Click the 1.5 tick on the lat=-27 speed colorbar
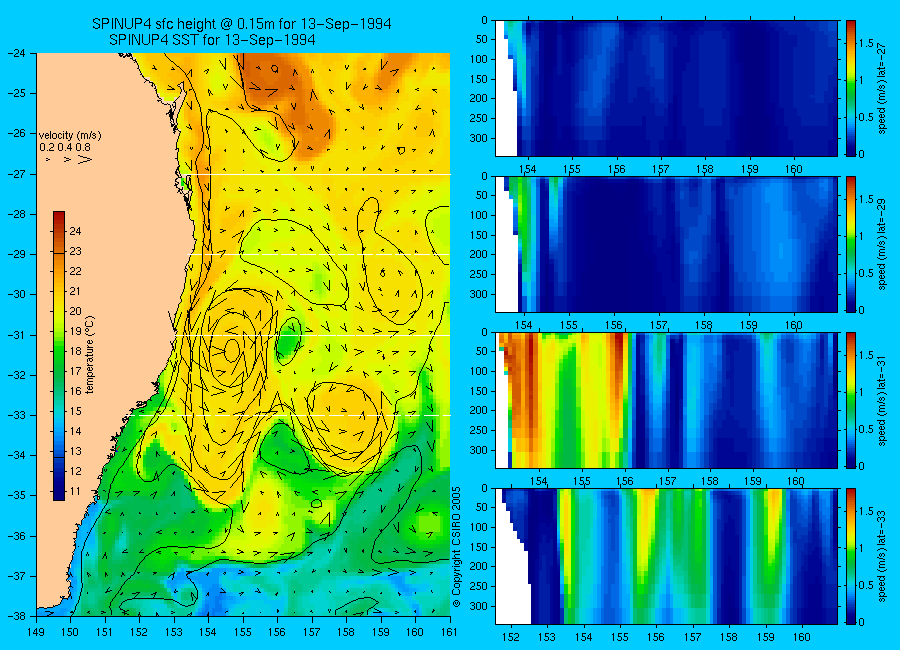This screenshot has height=650, width=900. [x=867, y=43]
